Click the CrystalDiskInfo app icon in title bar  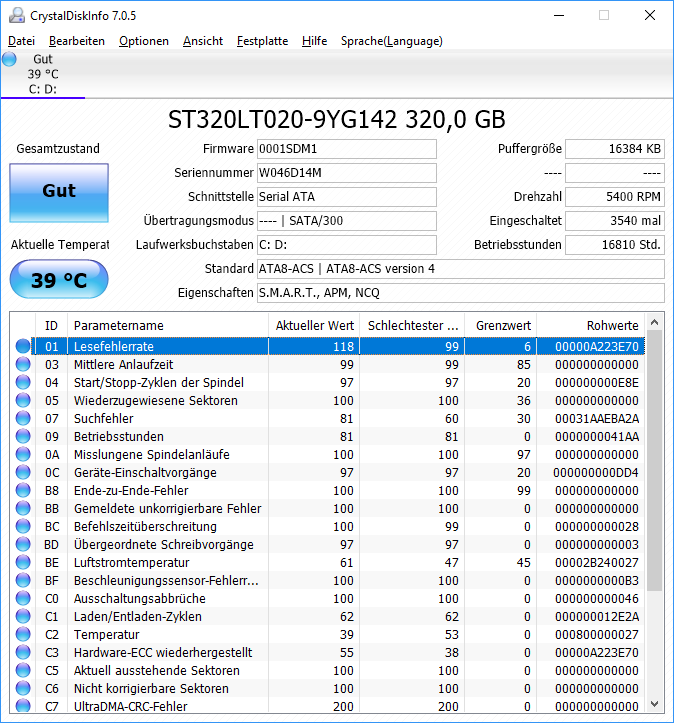[x=17, y=15]
